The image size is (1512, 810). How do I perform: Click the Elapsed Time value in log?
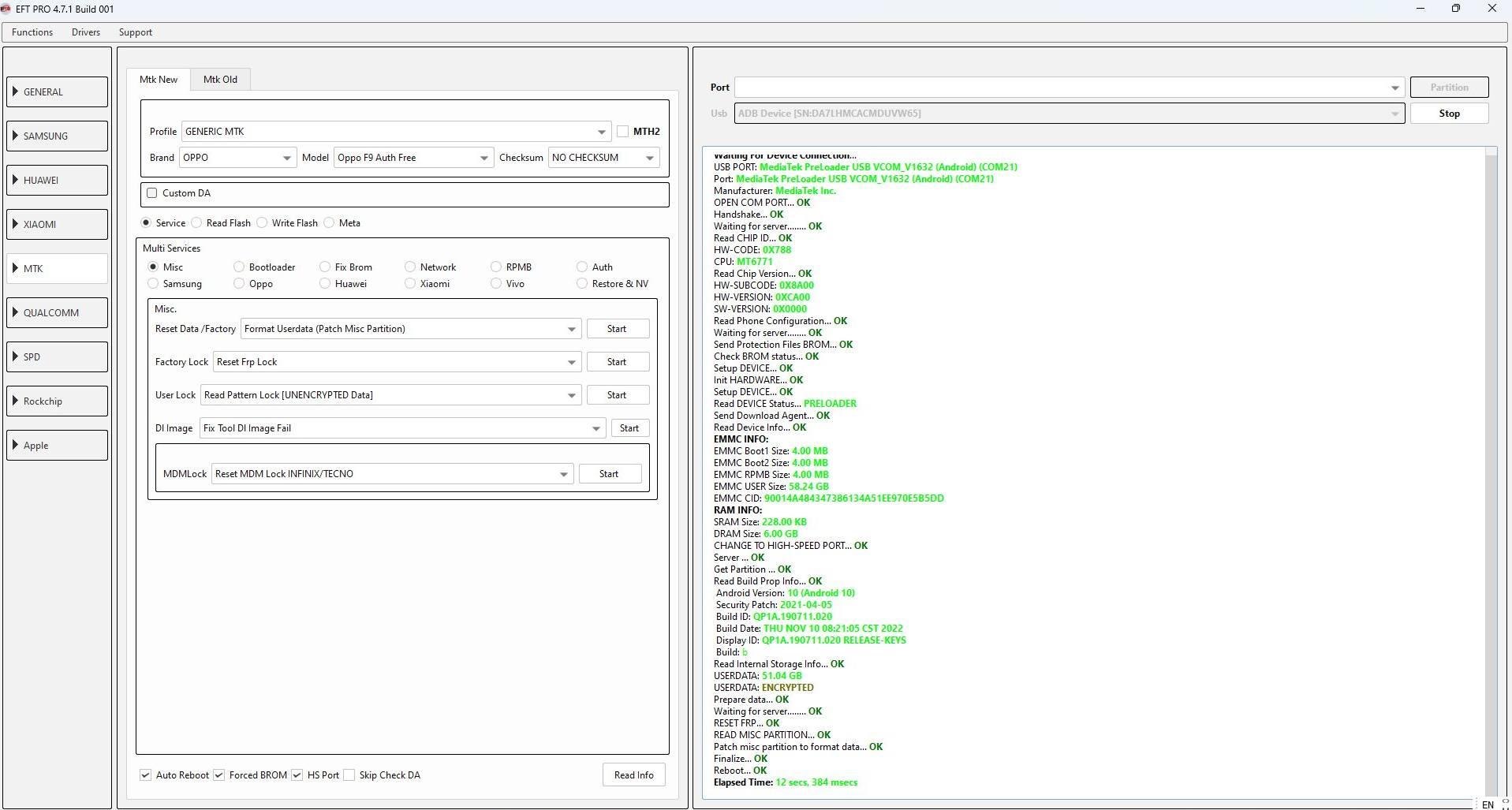click(816, 782)
